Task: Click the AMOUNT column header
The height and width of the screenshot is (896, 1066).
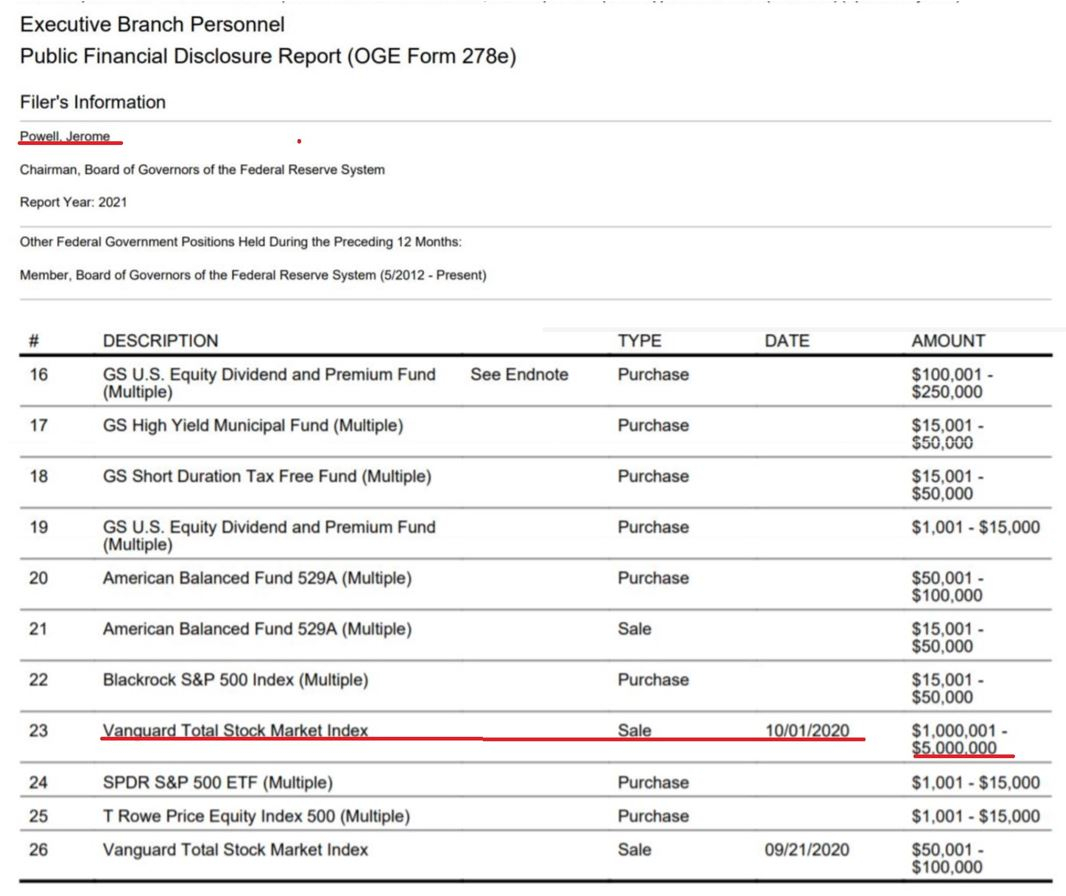Action: 948,341
